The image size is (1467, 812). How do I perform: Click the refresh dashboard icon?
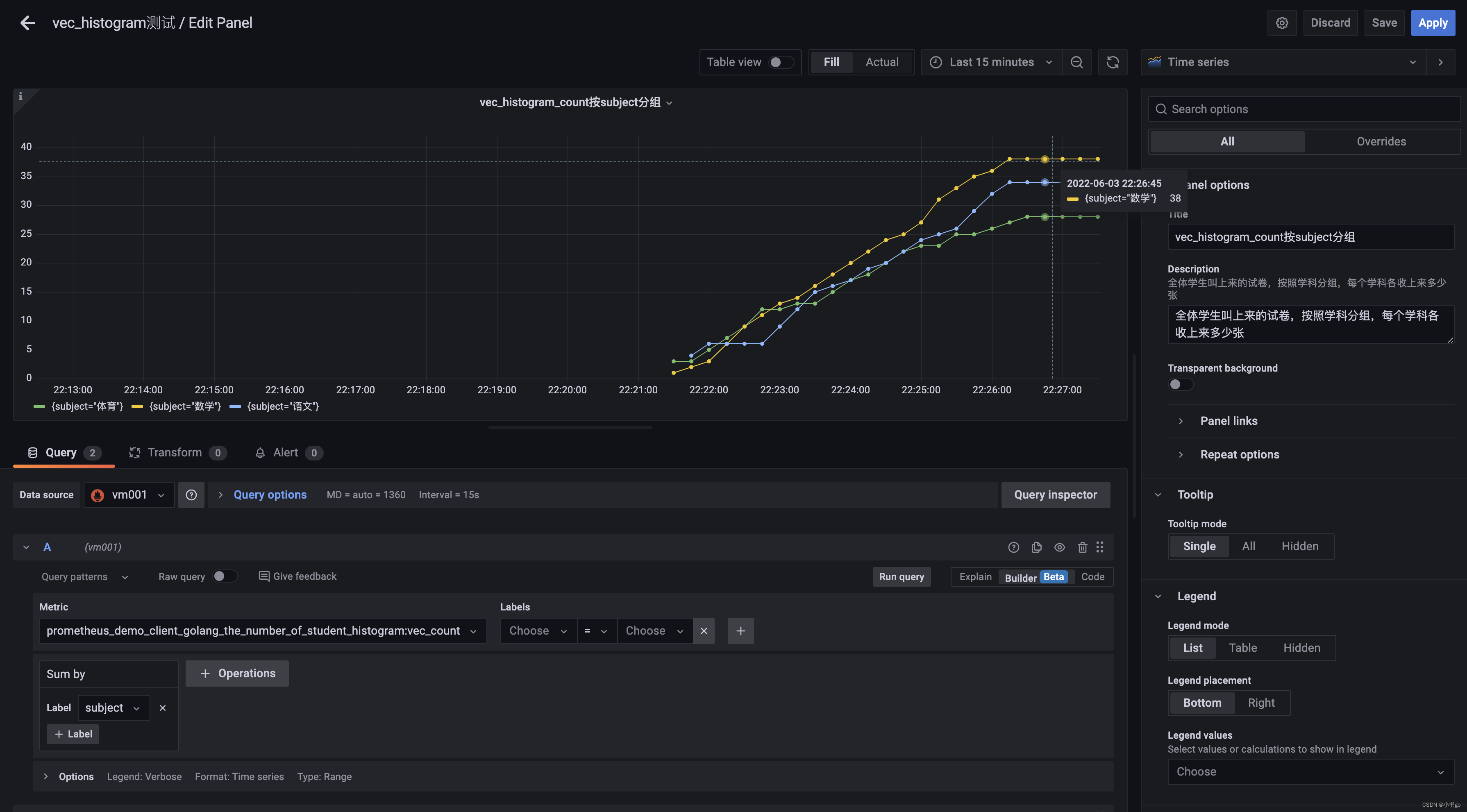(x=1112, y=62)
